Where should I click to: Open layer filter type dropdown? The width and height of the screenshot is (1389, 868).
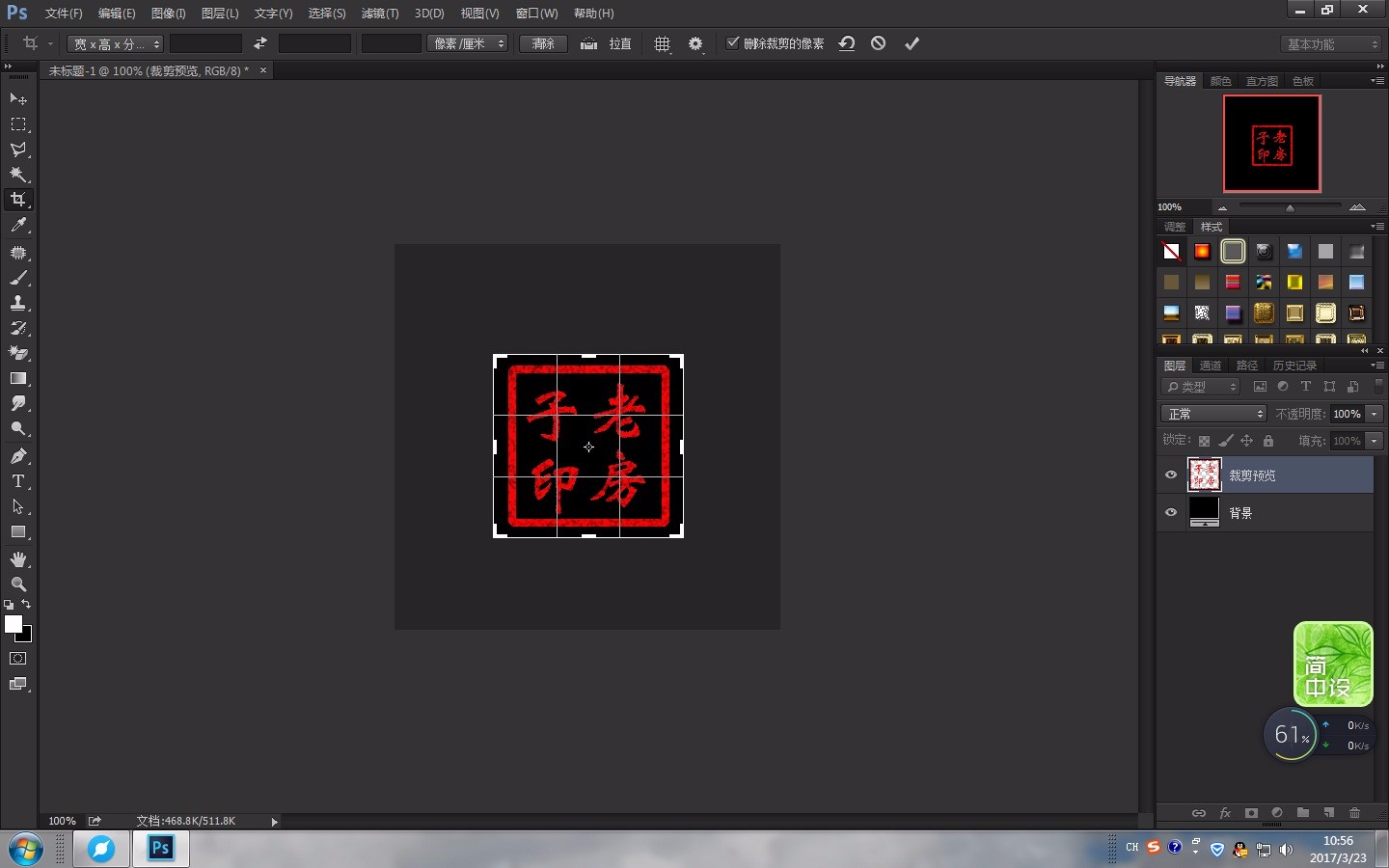[x=1201, y=387]
